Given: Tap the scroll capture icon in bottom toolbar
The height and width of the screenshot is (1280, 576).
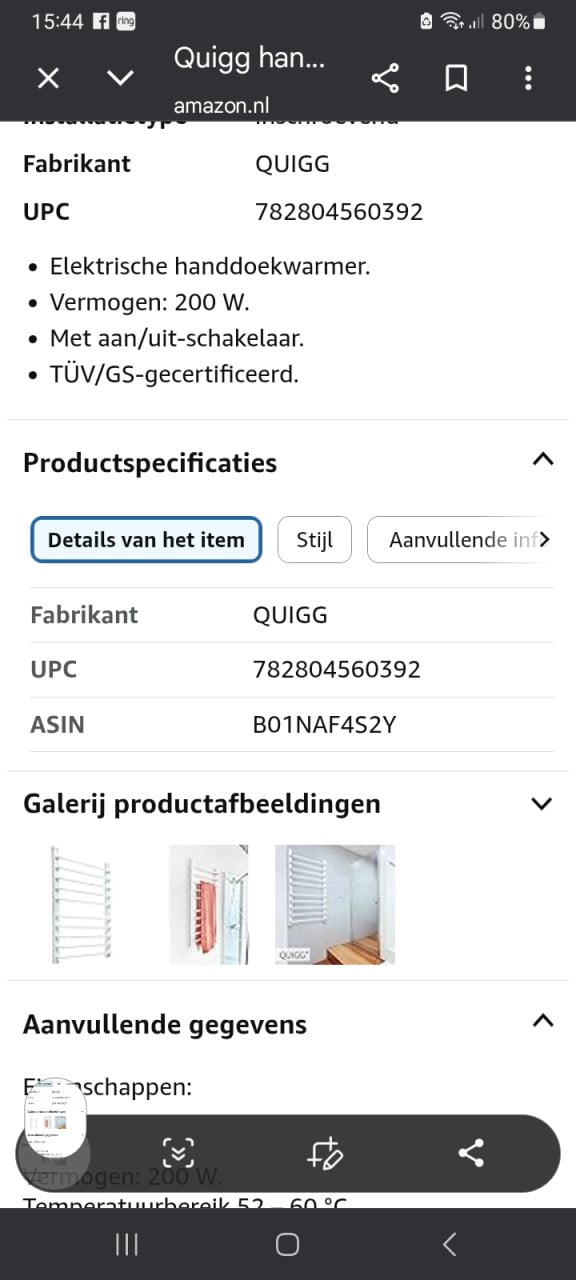Looking at the screenshot, I should pyautogui.click(x=178, y=1152).
